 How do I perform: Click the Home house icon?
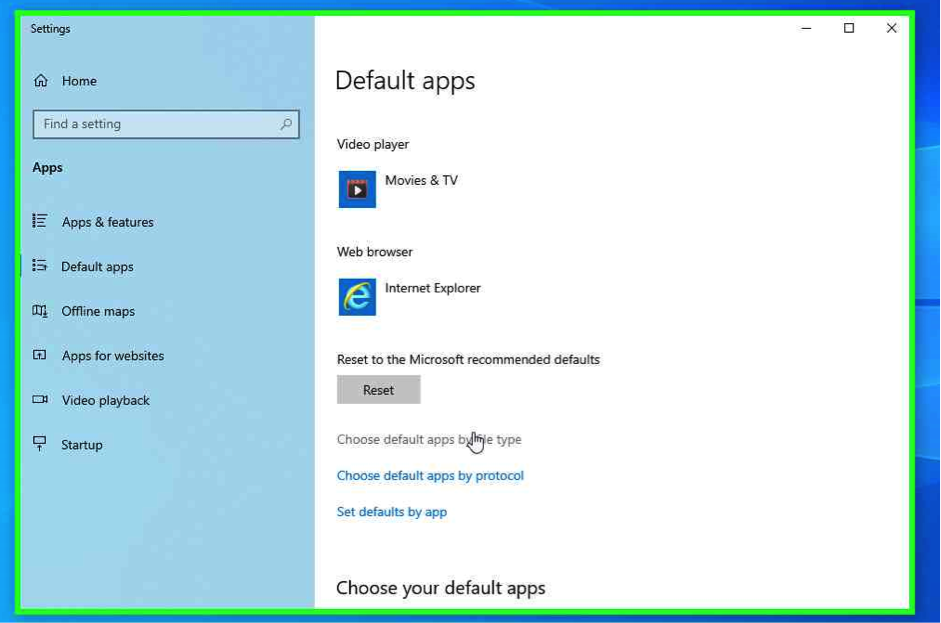pyautogui.click(x=41, y=81)
